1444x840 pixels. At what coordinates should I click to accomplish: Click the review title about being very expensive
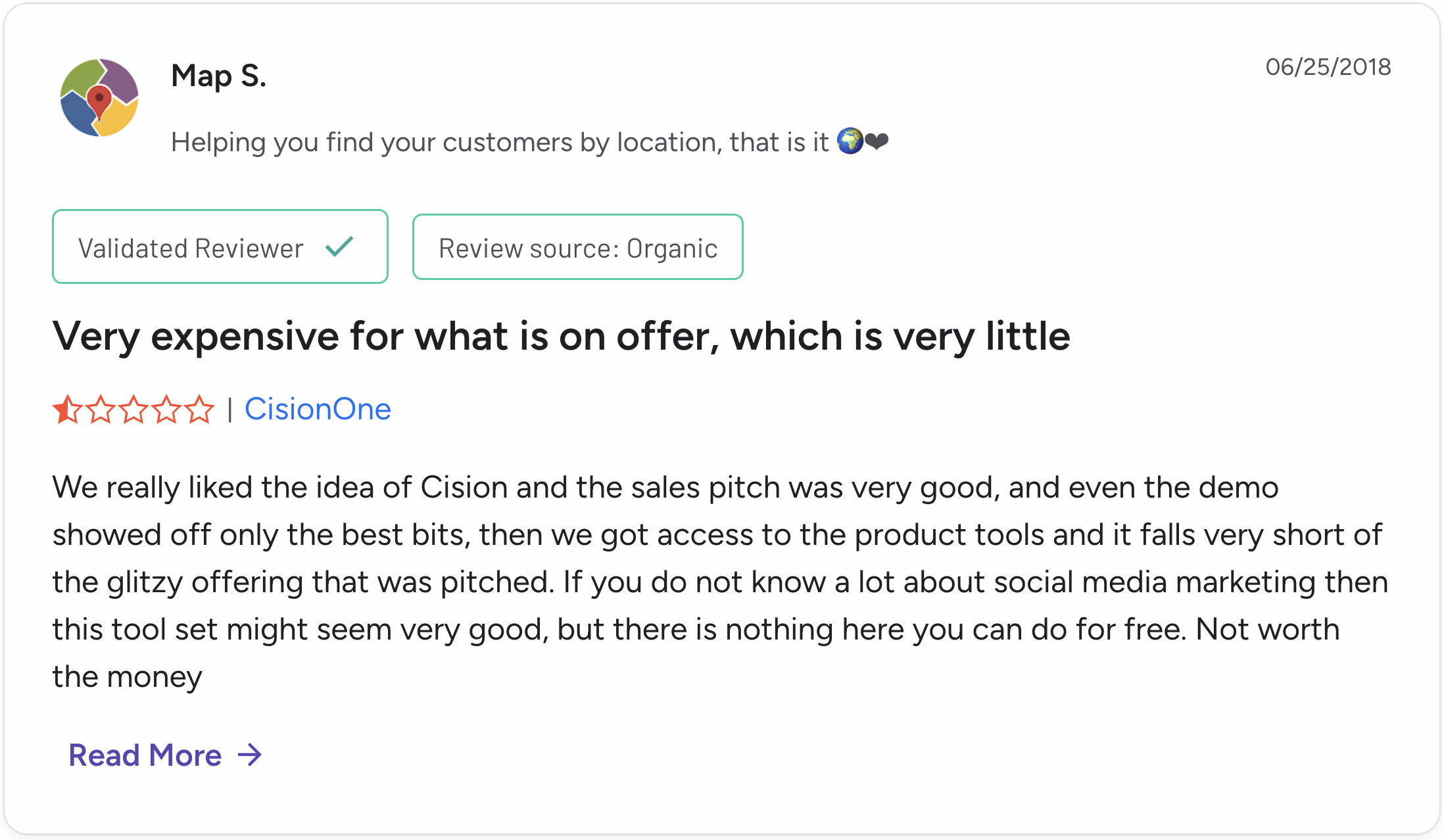(x=562, y=337)
